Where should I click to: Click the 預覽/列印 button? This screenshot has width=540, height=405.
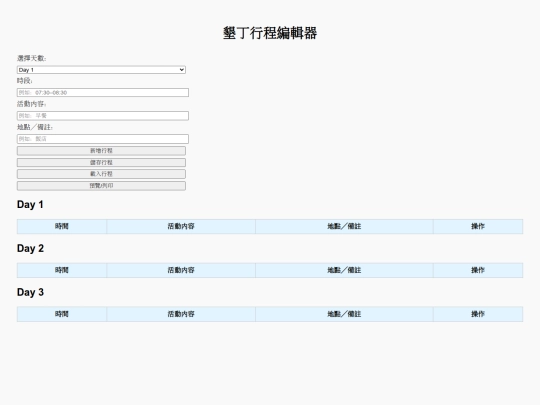(x=101, y=186)
